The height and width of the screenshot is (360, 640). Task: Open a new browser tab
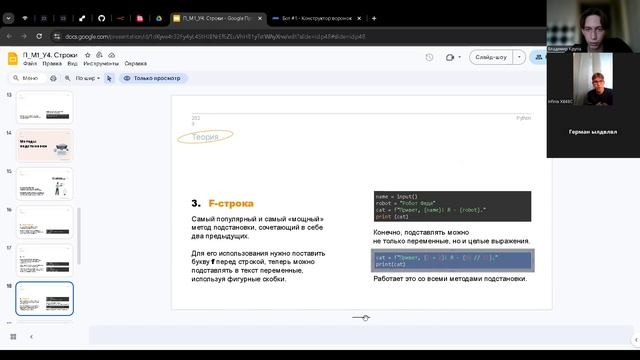click(x=374, y=18)
